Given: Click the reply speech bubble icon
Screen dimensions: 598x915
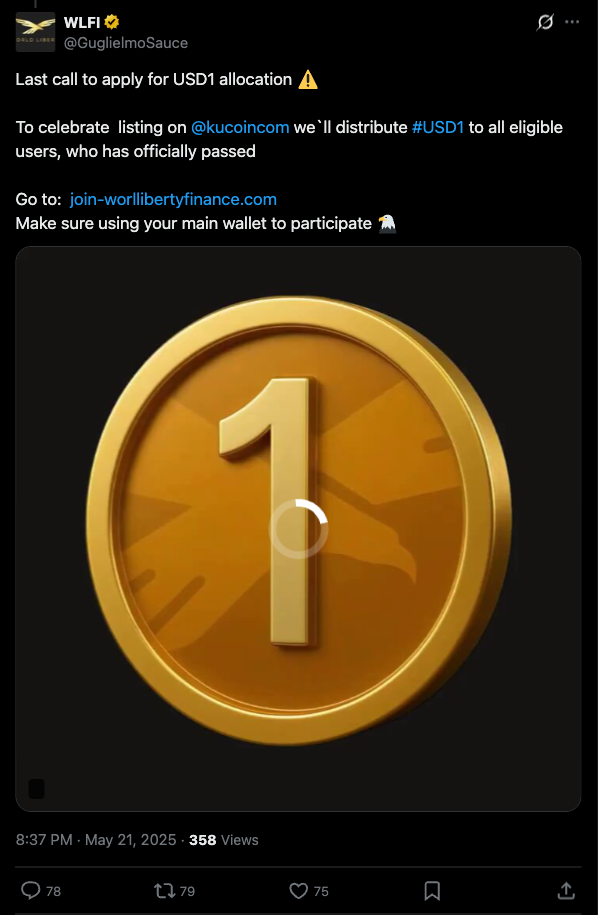Looking at the screenshot, I should [x=30, y=890].
